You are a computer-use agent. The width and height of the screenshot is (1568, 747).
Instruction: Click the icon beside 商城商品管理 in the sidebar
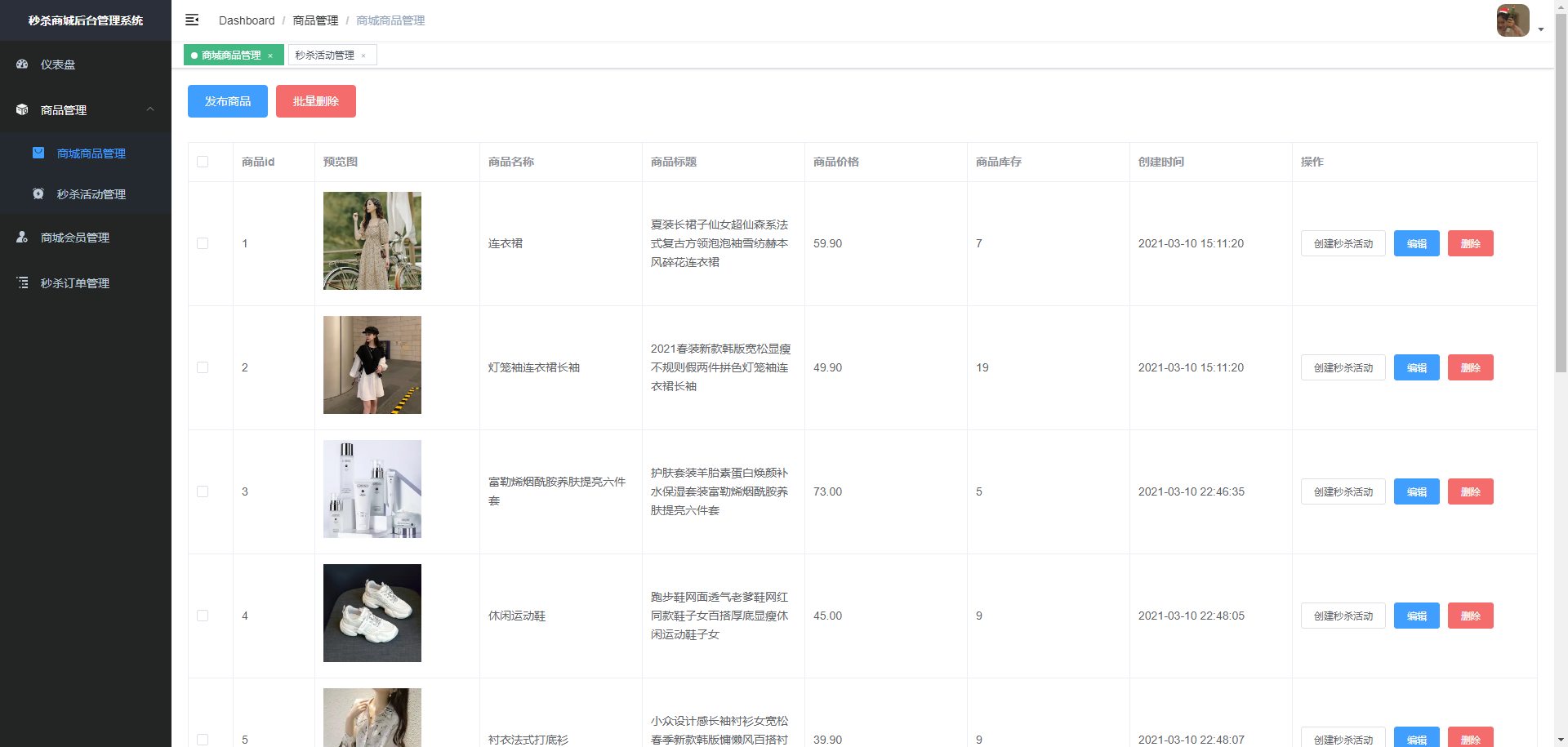pos(38,153)
